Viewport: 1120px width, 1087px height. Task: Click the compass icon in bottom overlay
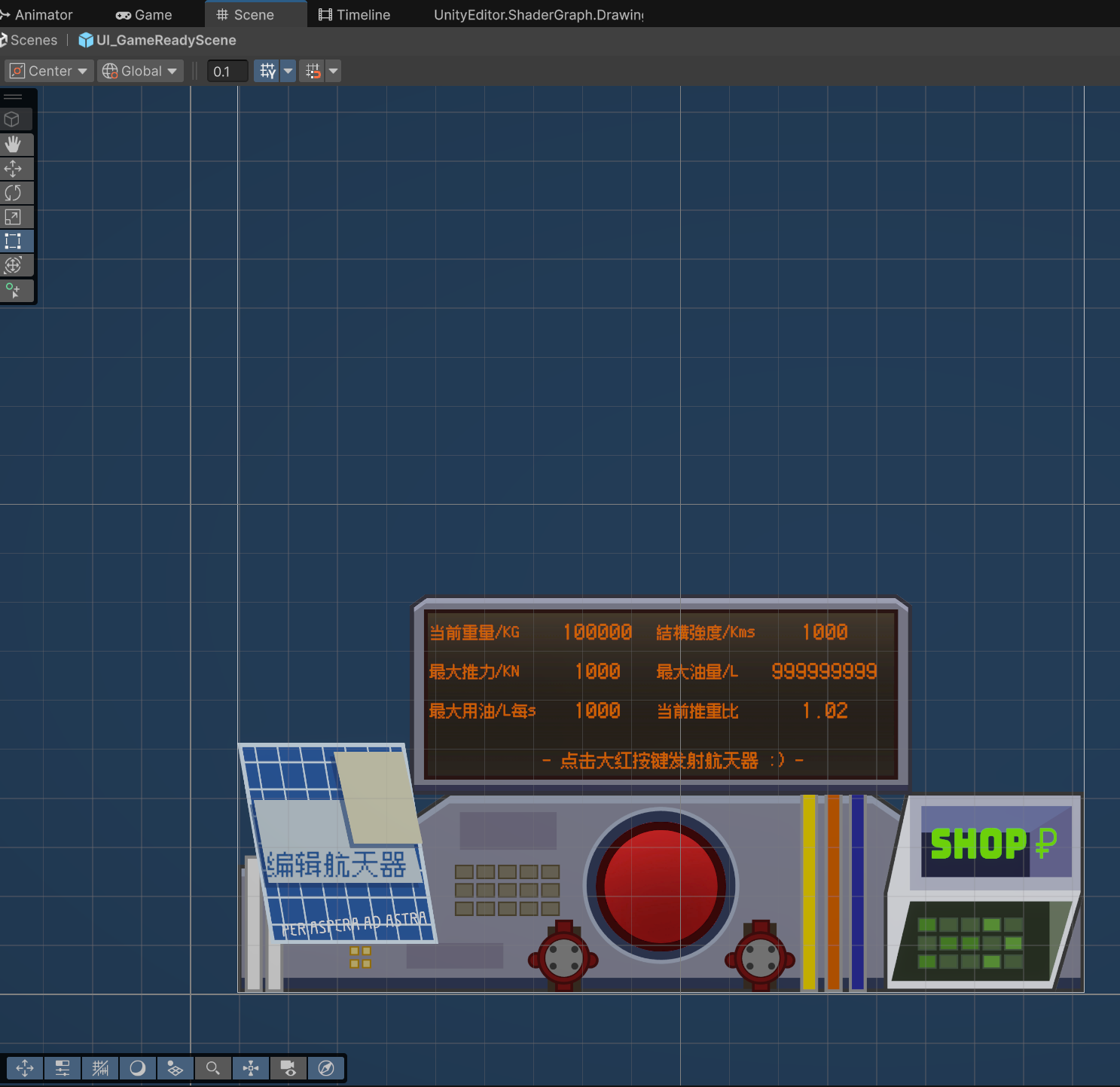click(x=326, y=1068)
